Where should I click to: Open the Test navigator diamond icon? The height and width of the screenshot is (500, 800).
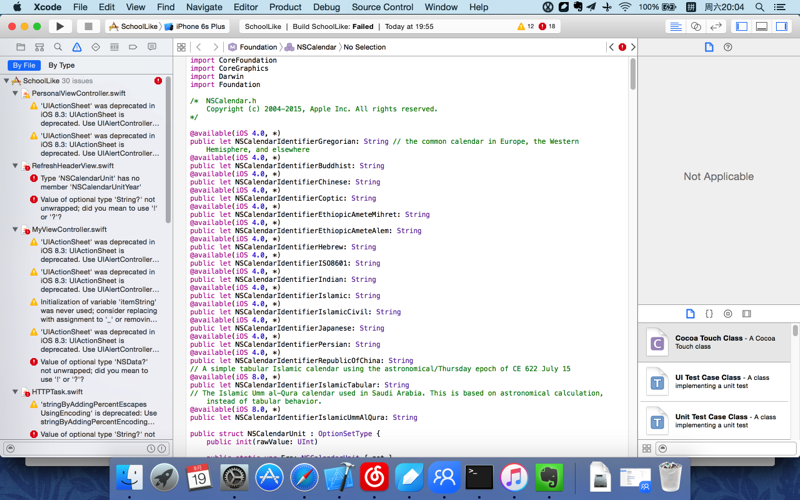95,47
